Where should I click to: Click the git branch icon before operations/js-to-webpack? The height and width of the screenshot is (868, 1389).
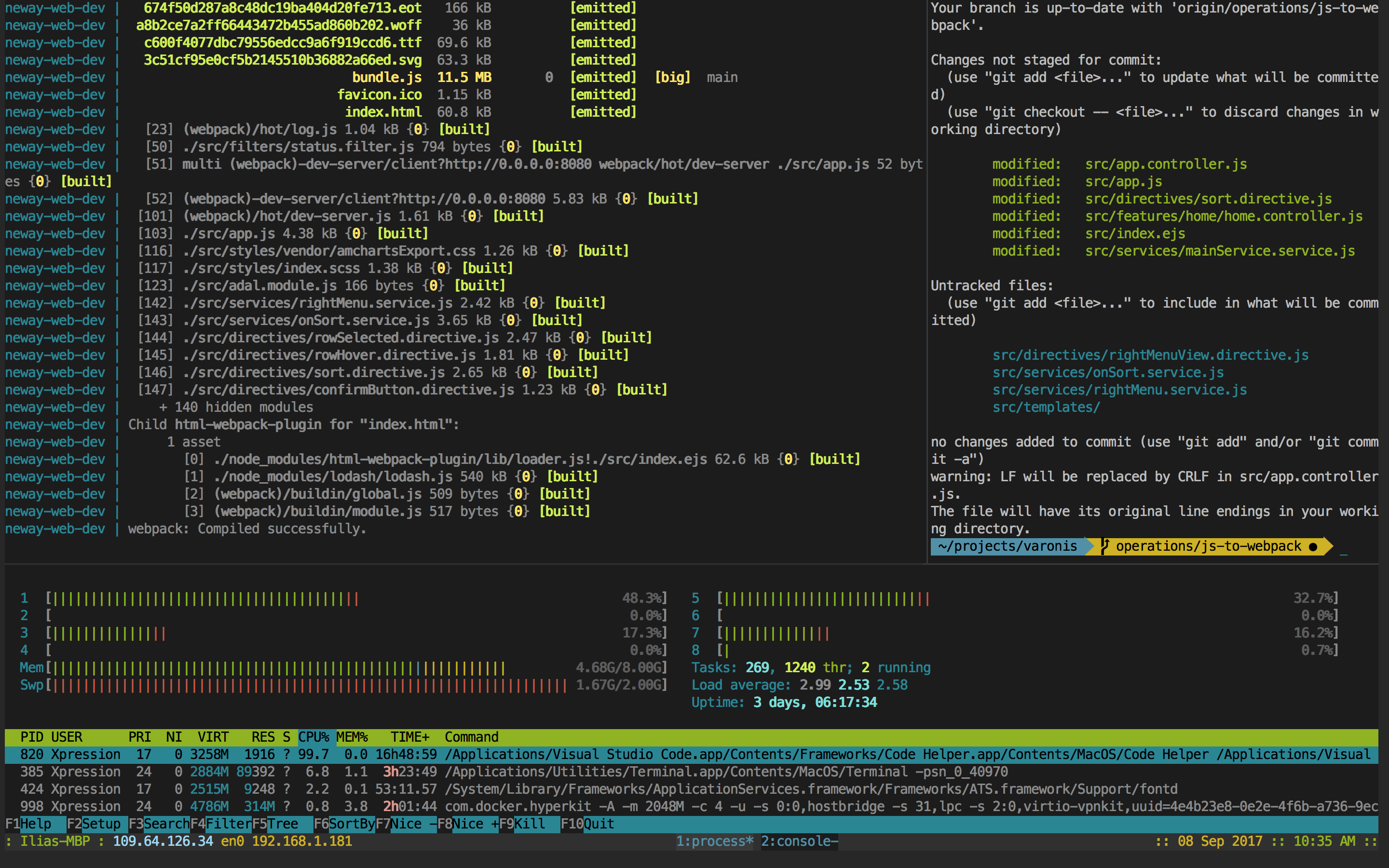pyautogui.click(x=1105, y=546)
